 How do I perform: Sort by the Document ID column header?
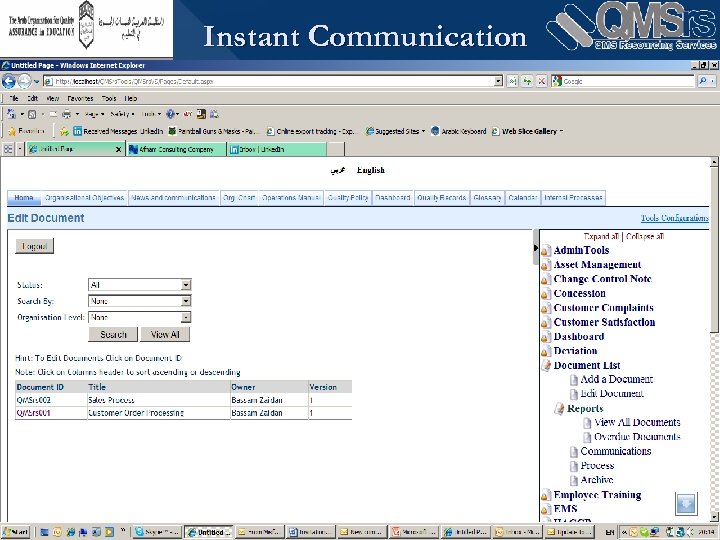[40, 387]
